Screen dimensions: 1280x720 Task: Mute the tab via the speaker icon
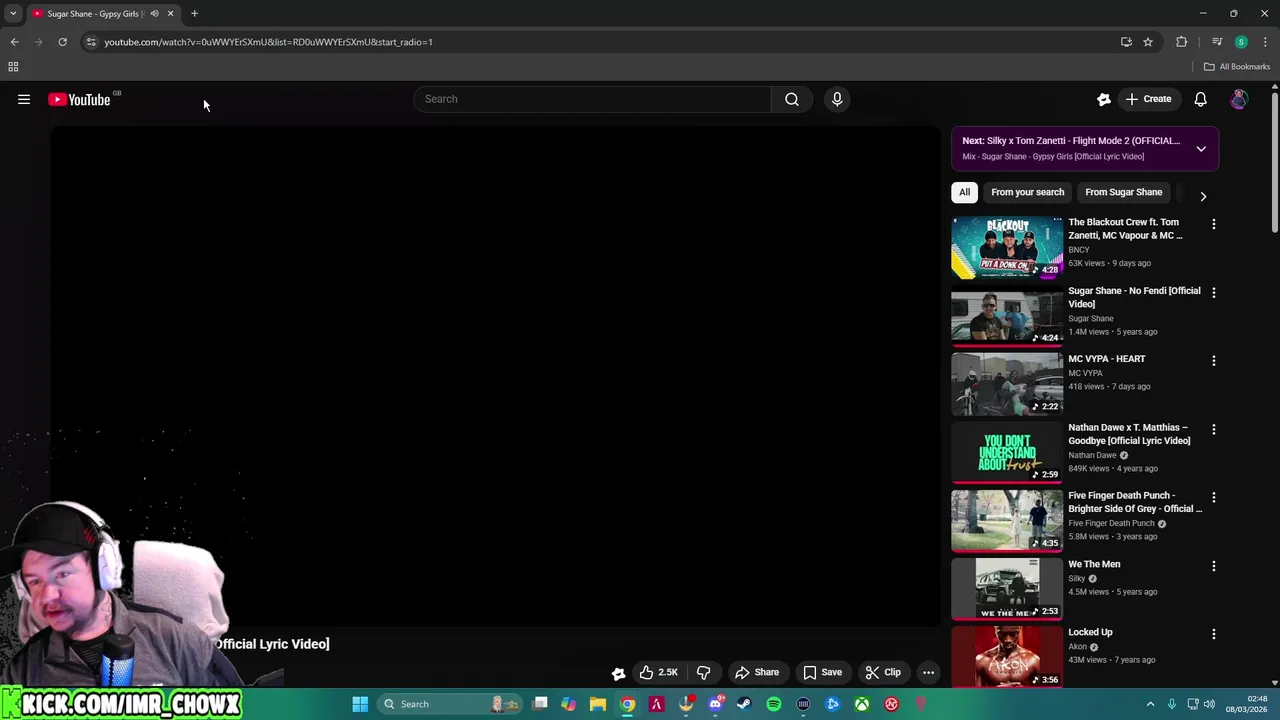[154, 14]
